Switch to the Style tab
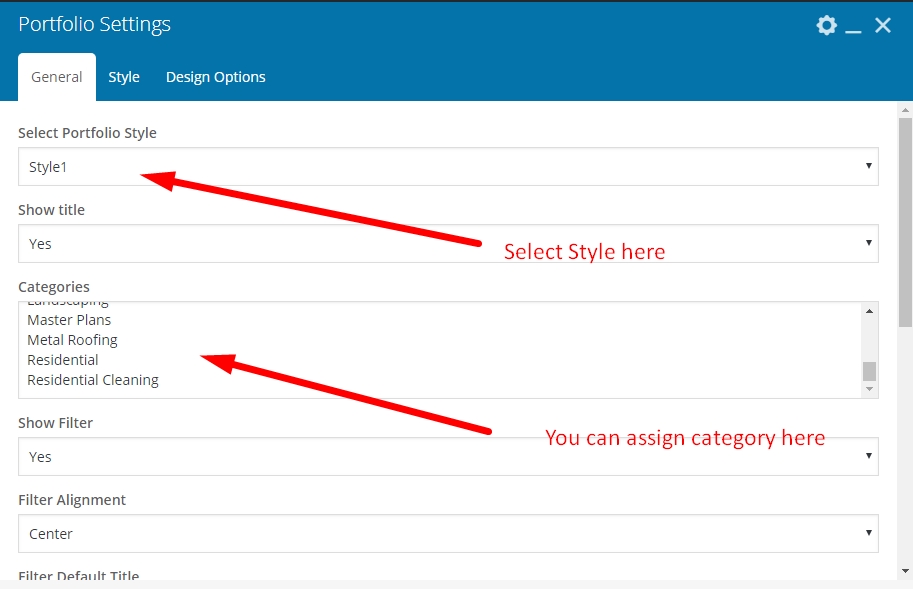The height and width of the screenshot is (589, 913). [x=124, y=77]
